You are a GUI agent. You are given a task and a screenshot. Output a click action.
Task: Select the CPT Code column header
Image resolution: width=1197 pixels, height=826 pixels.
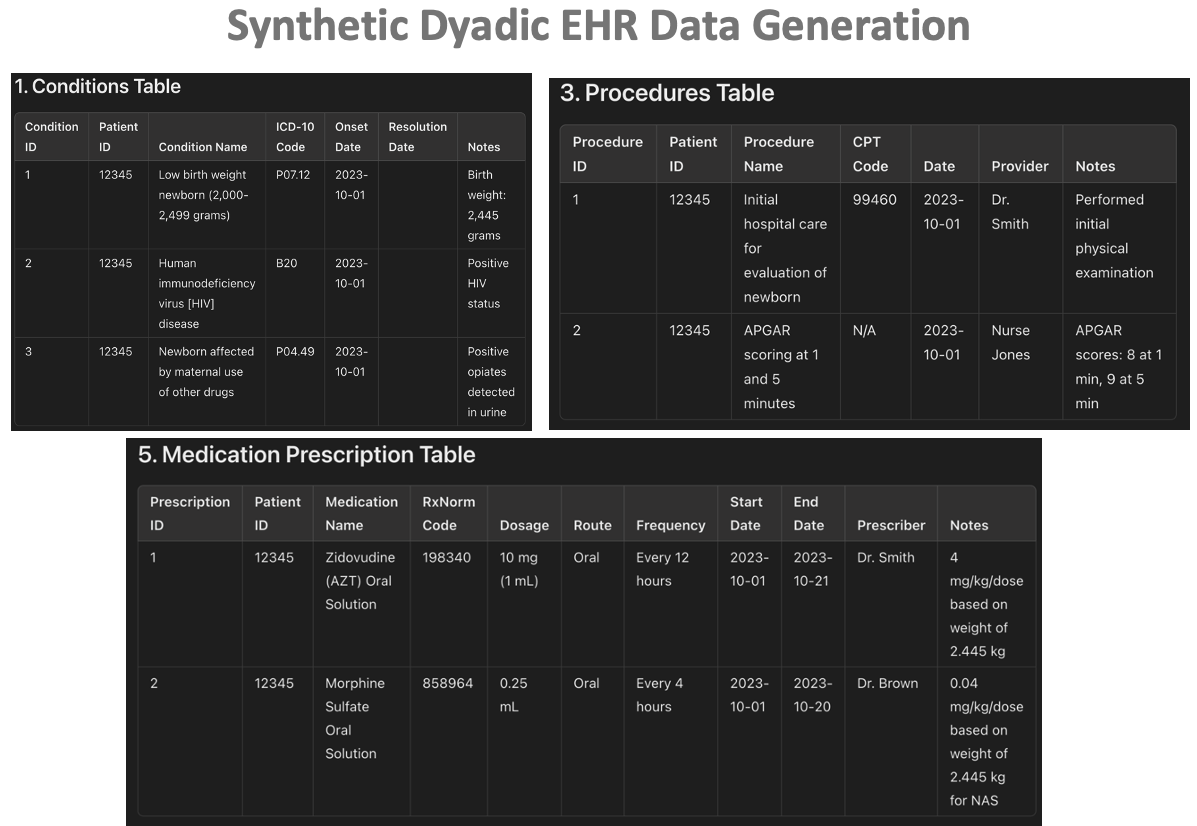[870, 154]
